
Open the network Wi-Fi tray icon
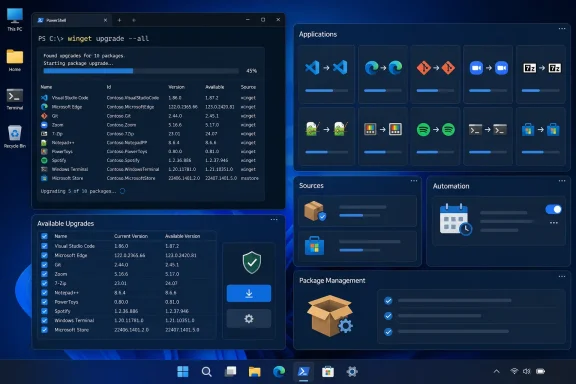(514, 372)
